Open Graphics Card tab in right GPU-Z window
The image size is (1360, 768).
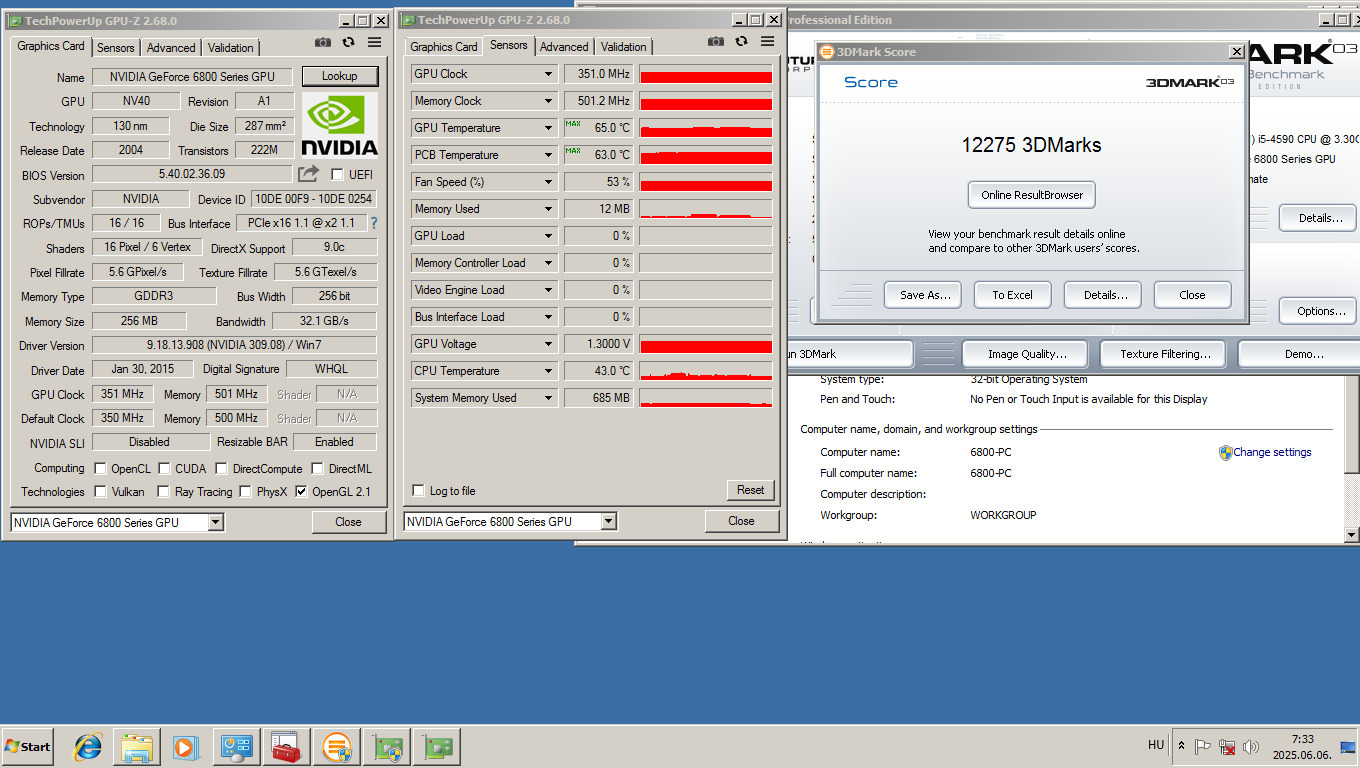[x=444, y=46]
